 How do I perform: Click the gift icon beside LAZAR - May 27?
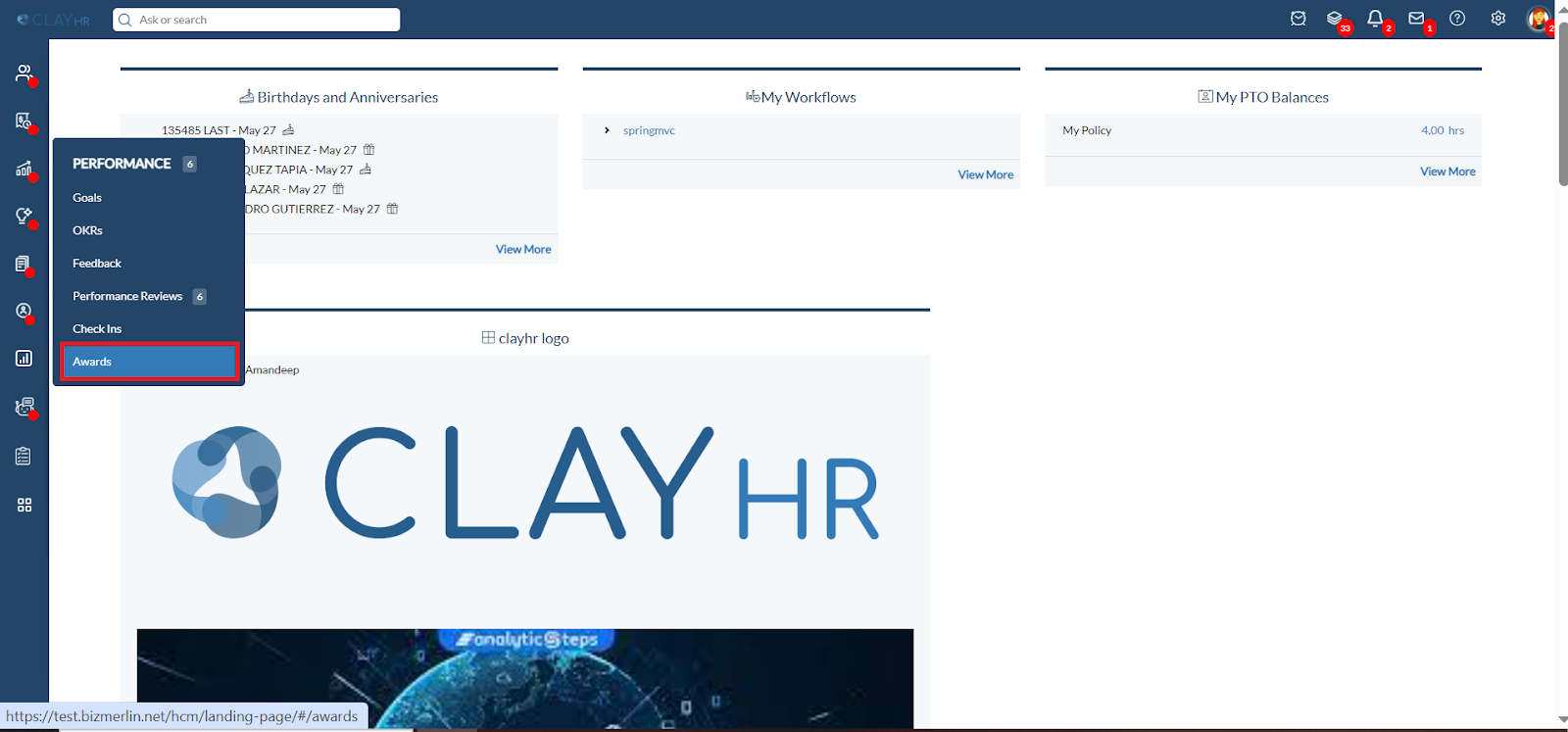pyautogui.click(x=338, y=189)
